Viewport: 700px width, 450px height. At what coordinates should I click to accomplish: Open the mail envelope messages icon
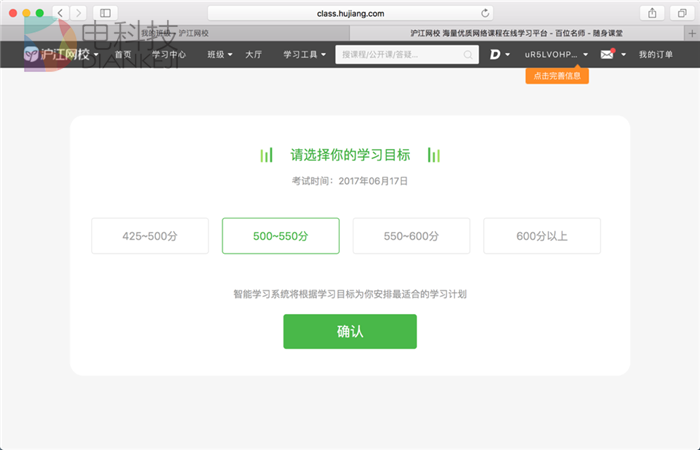(607, 54)
